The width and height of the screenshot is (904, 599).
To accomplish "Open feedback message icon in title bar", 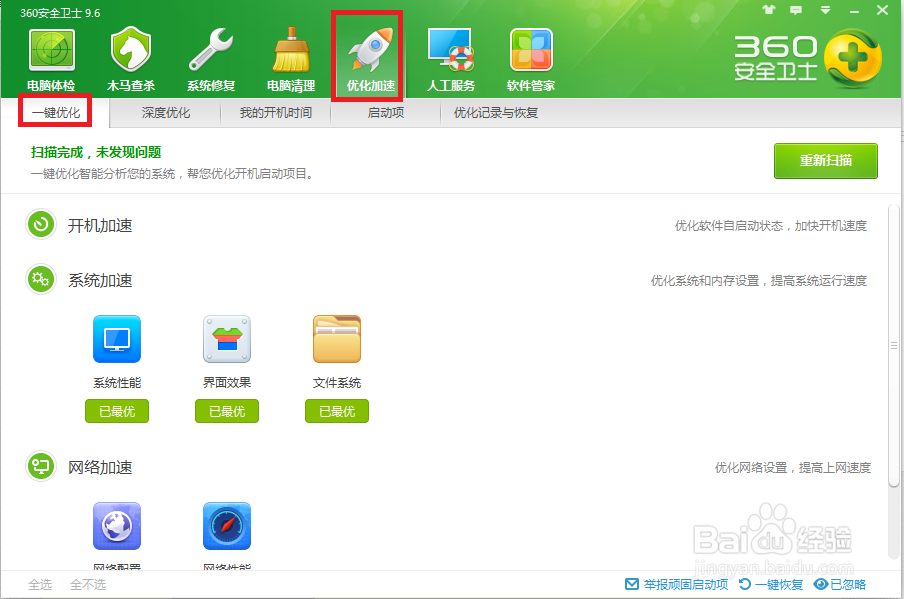I will (x=796, y=10).
